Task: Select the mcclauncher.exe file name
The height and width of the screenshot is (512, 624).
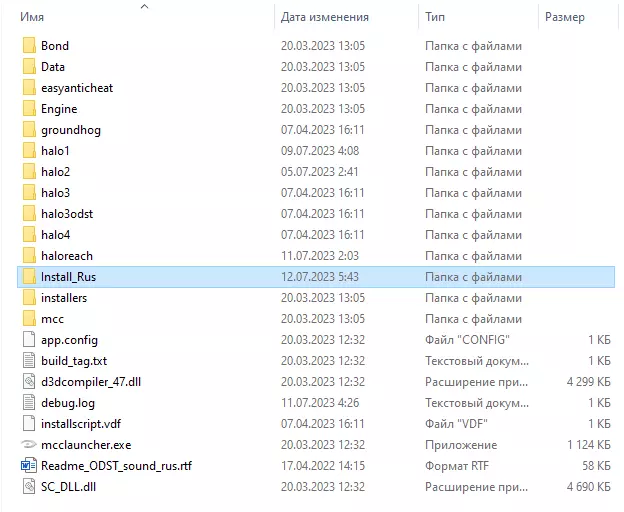Action: 86,445
